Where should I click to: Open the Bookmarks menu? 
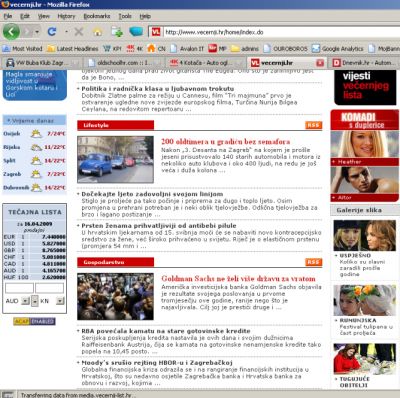(97, 16)
